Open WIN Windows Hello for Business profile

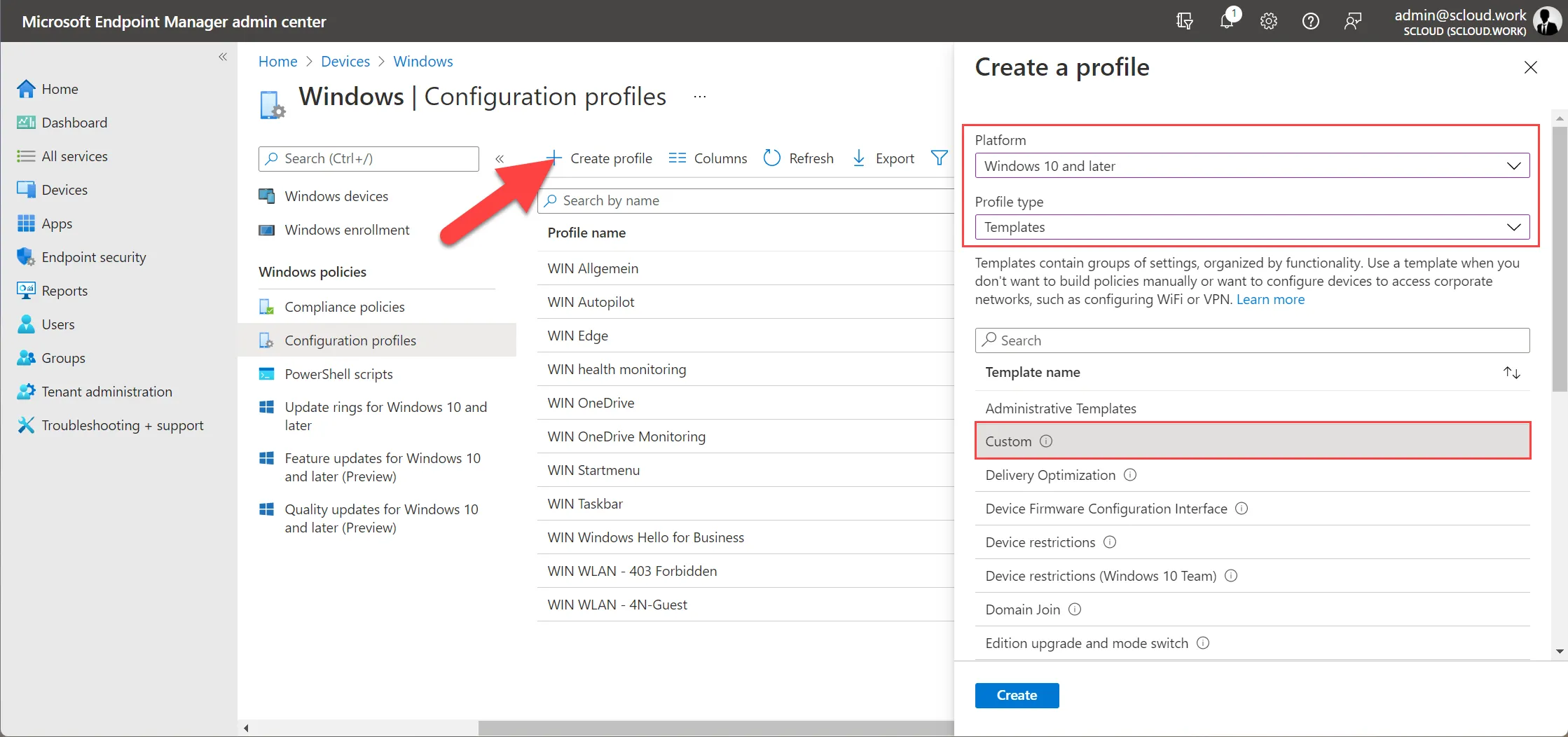point(645,537)
